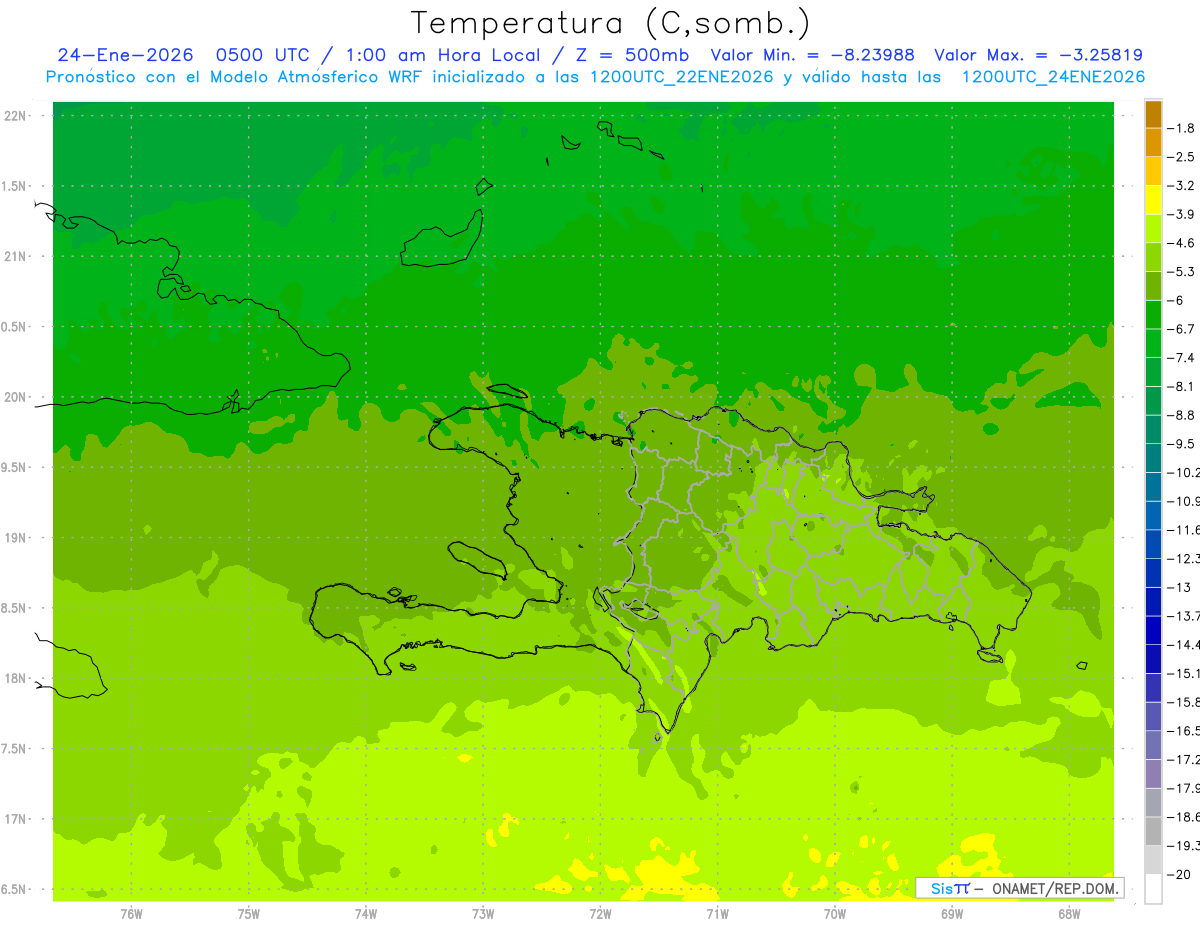Image resolution: width=1200 pixels, height=927 pixels.
Task: Click the lime swatch between -3.9 and -4.6
Action: point(1153,228)
